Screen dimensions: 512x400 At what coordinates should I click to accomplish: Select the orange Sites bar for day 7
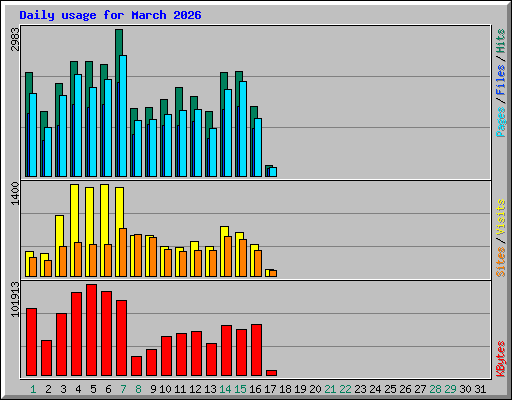click(x=123, y=253)
